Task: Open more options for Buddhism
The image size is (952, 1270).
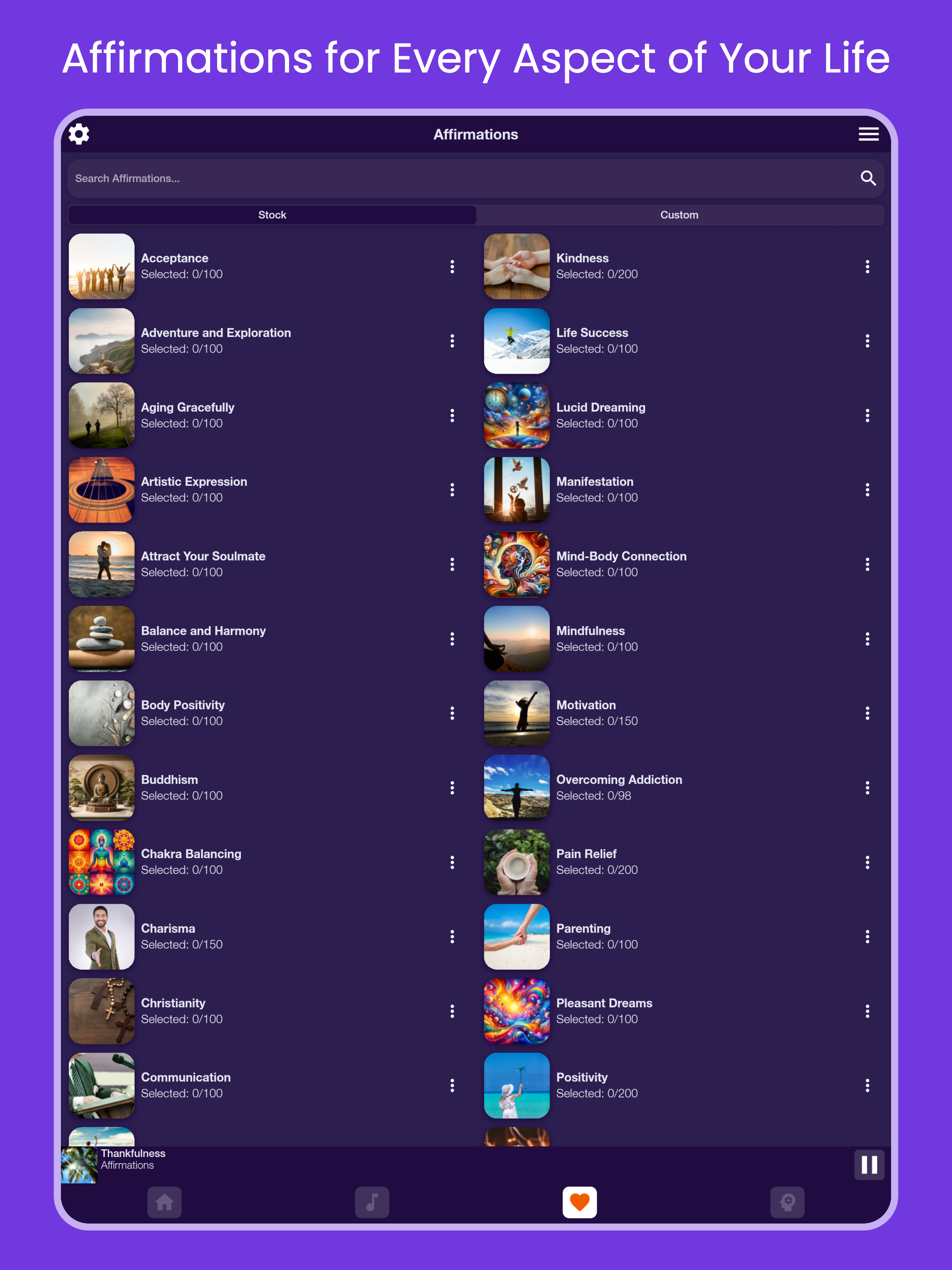Action: click(452, 788)
